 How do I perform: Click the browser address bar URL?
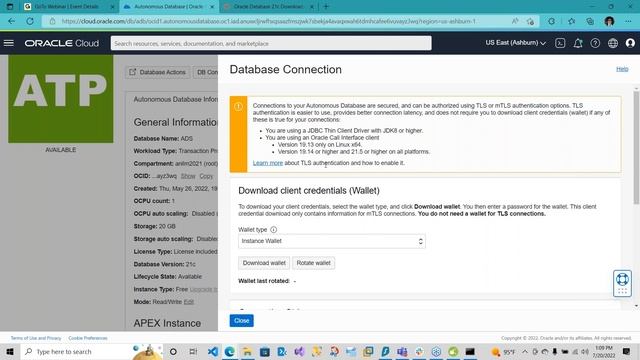coord(269,21)
